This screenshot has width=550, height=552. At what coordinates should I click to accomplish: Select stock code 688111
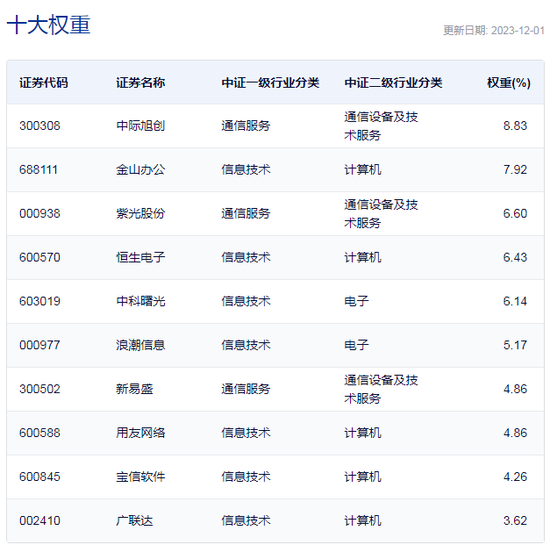pos(38,170)
